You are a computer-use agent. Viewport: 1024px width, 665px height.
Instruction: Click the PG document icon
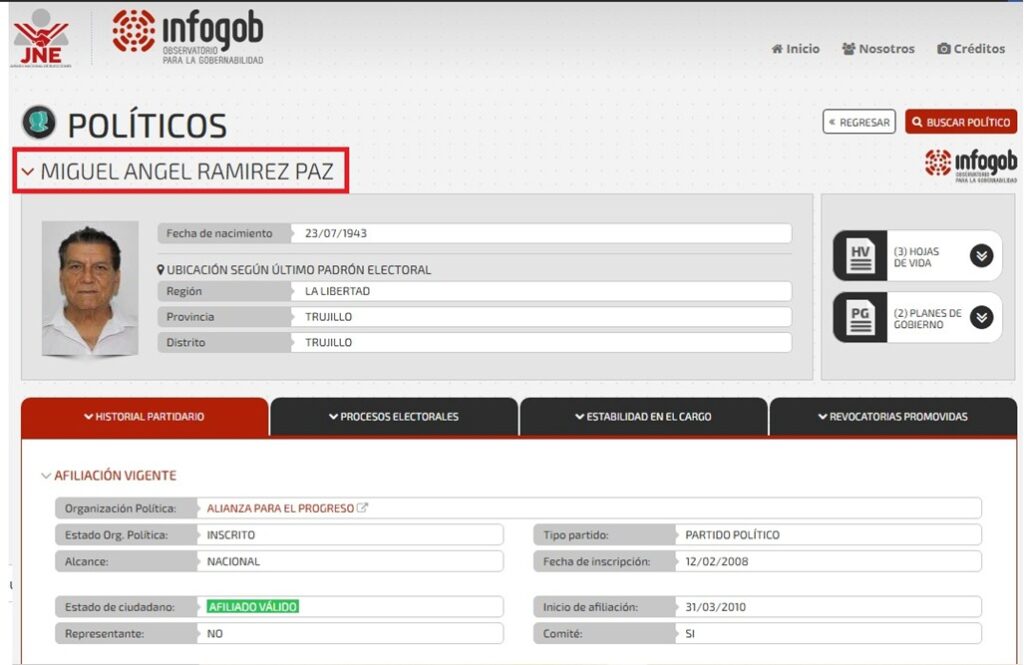860,318
